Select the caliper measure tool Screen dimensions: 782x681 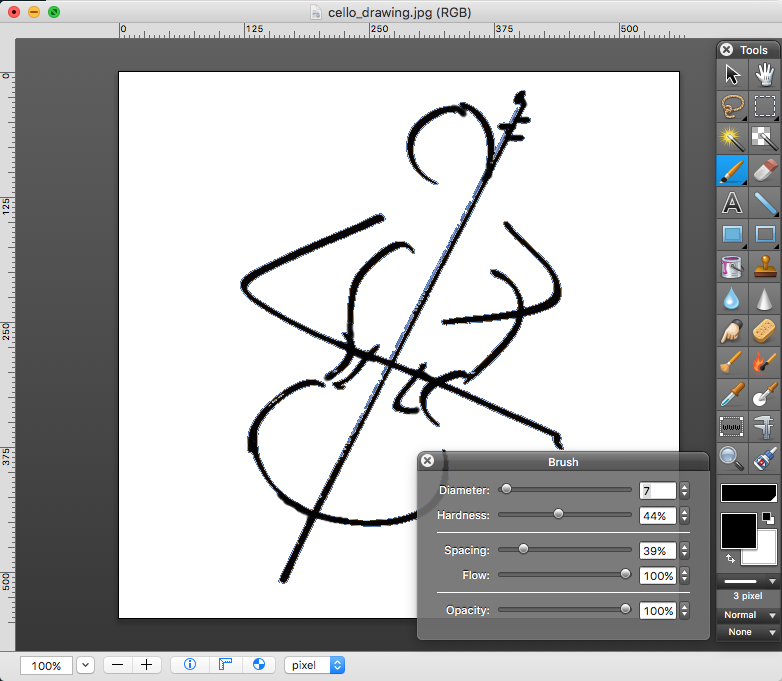764,426
